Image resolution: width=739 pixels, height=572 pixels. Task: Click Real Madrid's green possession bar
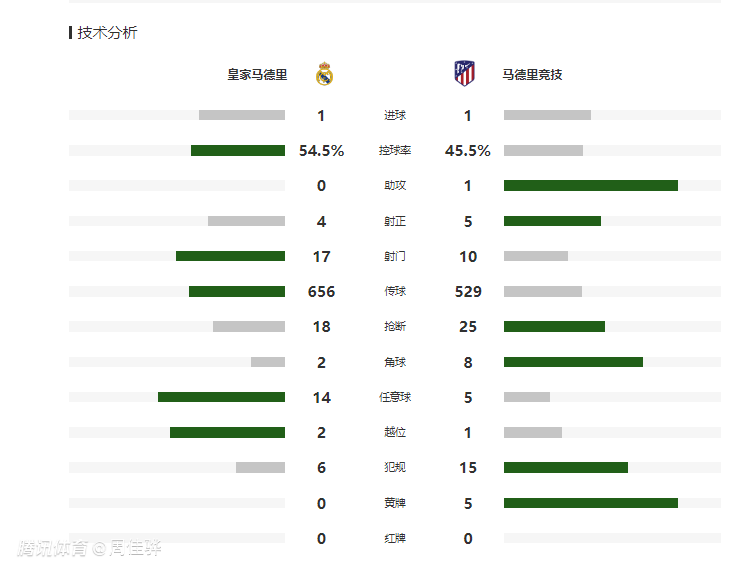[238, 151]
